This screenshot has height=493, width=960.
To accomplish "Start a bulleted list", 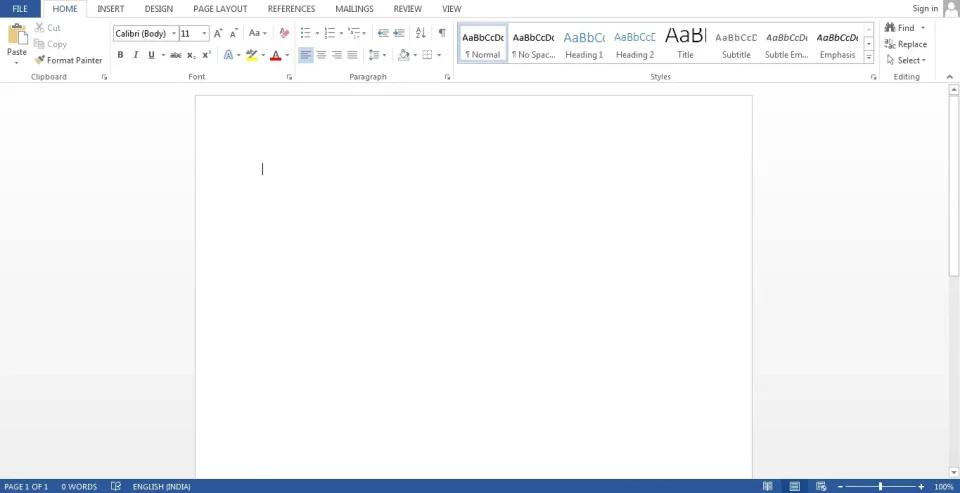I will [305, 33].
